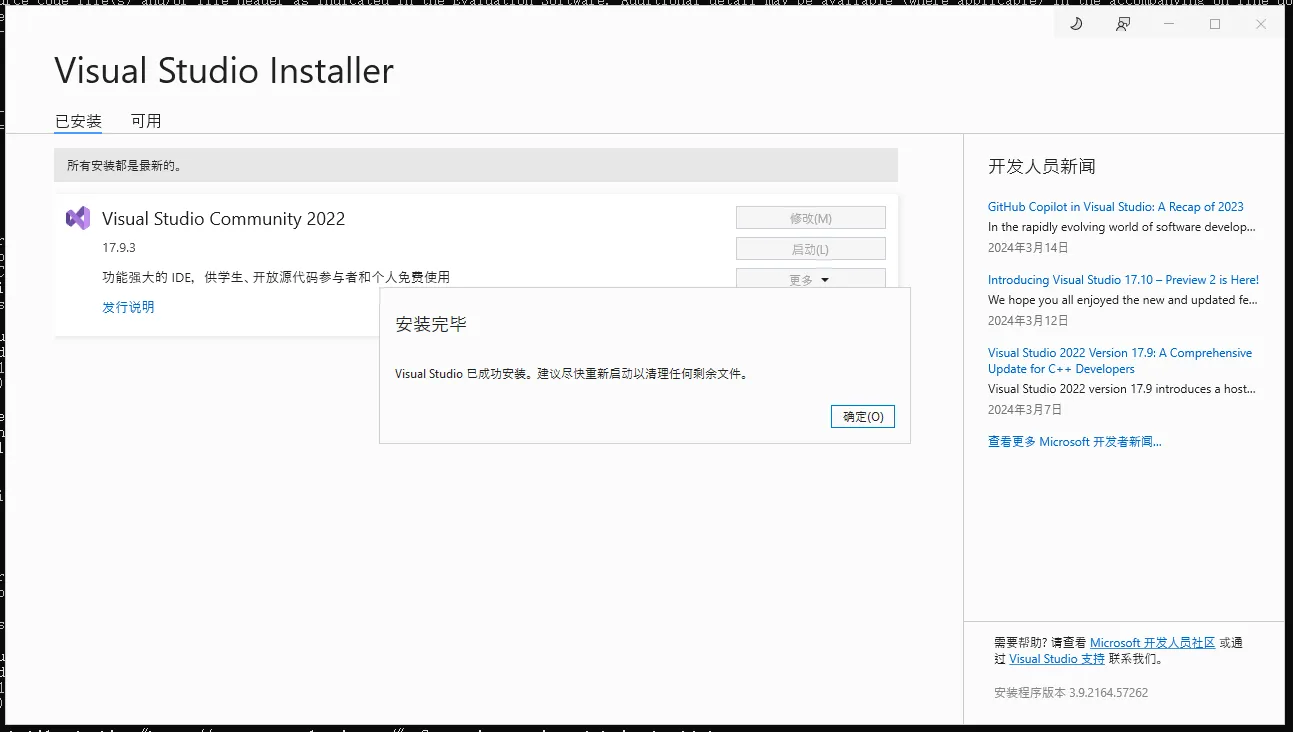1293x732 pixels.
Task: Switch to the 可用 tab
Action: click(x=146, y=121)
